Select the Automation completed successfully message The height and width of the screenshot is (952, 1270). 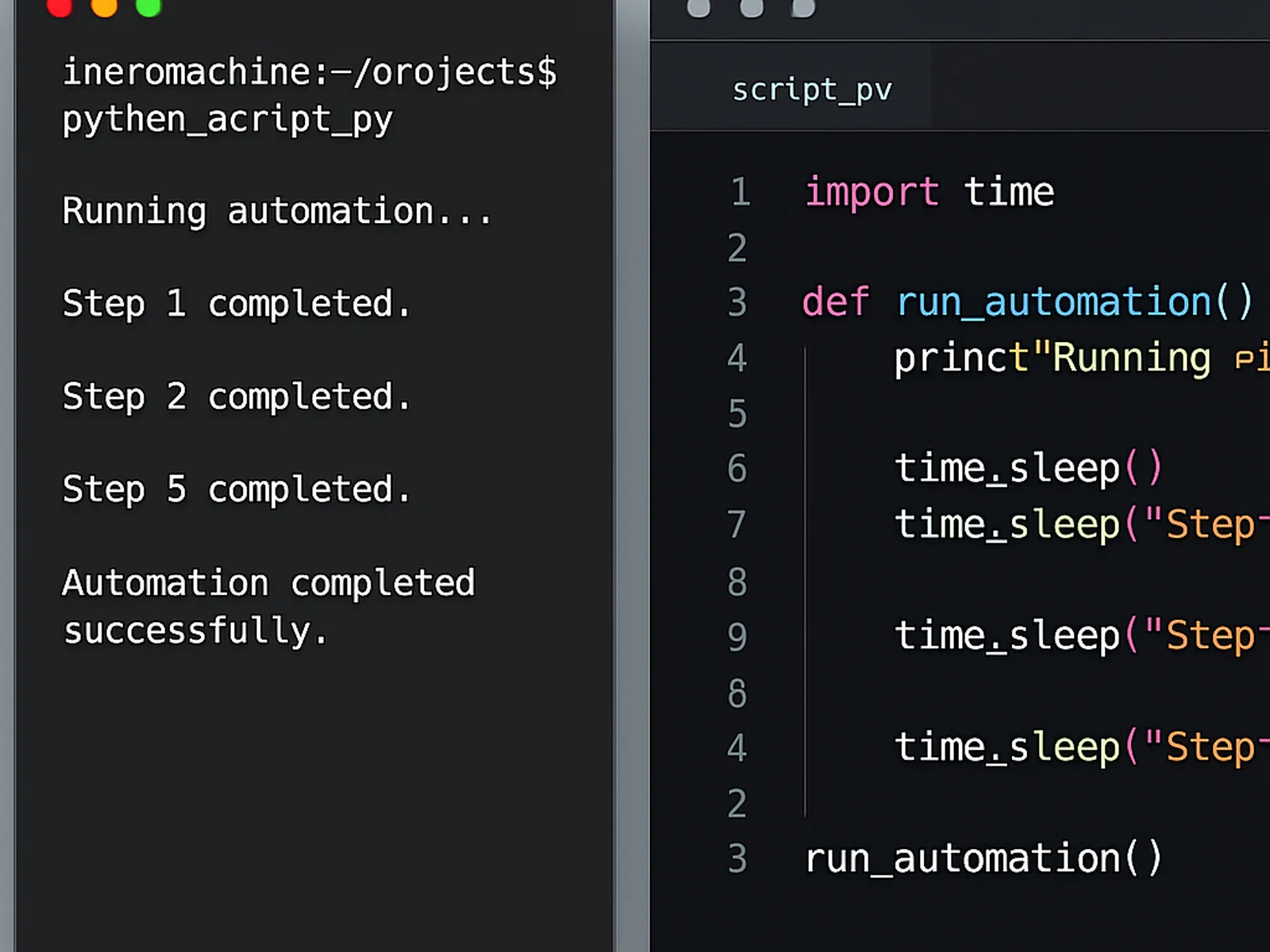[268, 605]
